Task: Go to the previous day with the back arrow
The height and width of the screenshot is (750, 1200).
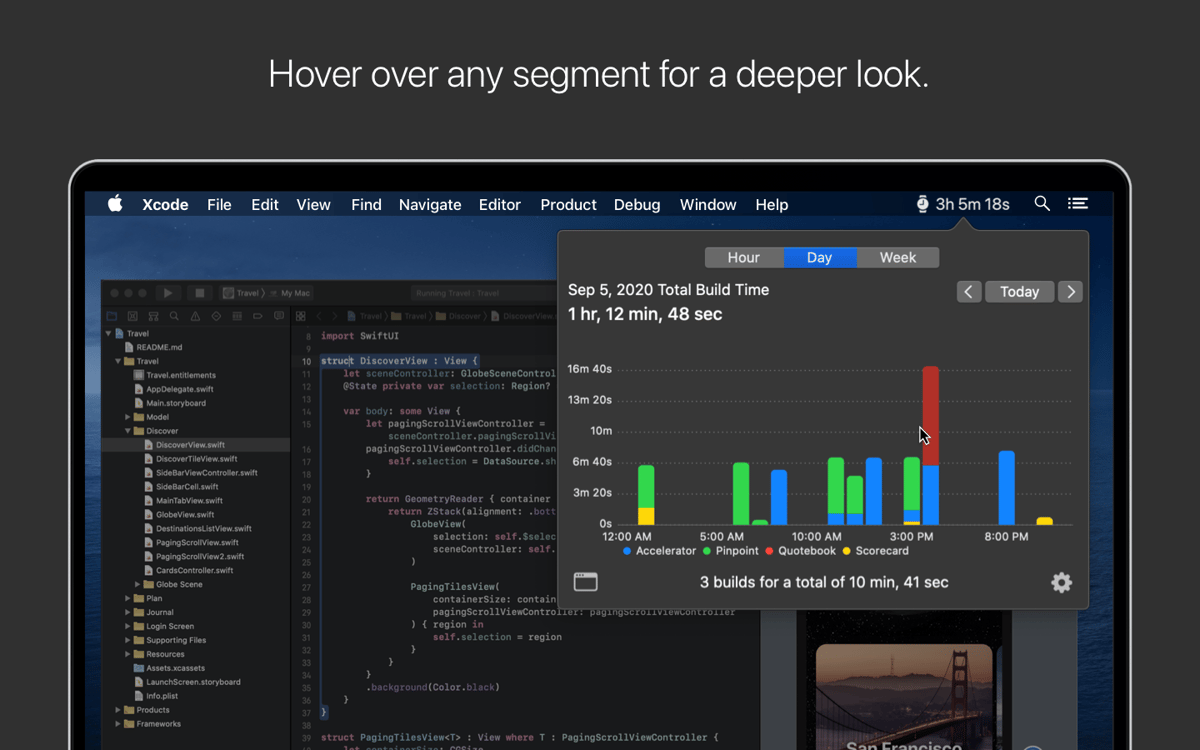Action: pyautogui.click(x=968, y=291)
